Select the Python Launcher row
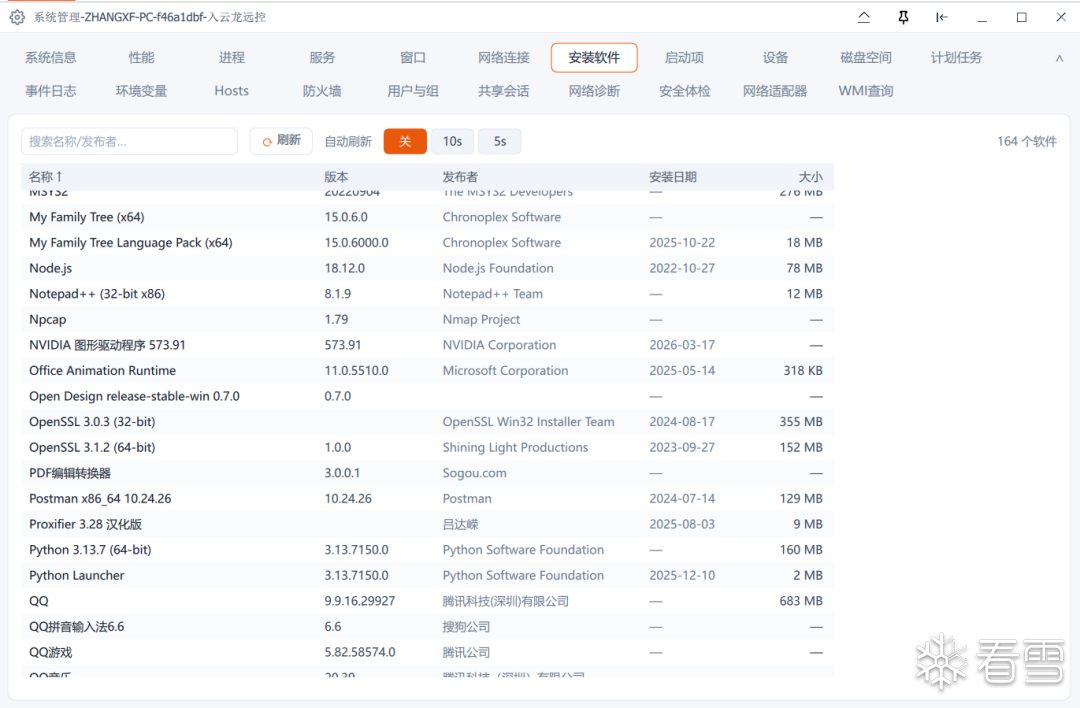1080x708 pixels. click(x=427, y=575)
